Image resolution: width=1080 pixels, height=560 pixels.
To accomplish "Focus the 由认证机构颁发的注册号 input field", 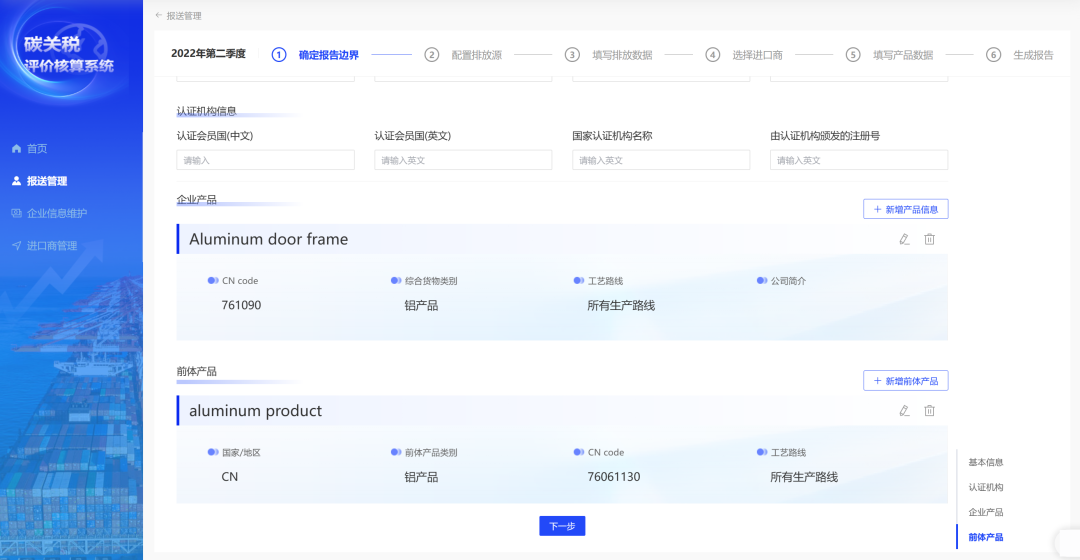I will [x=859, y=160].
